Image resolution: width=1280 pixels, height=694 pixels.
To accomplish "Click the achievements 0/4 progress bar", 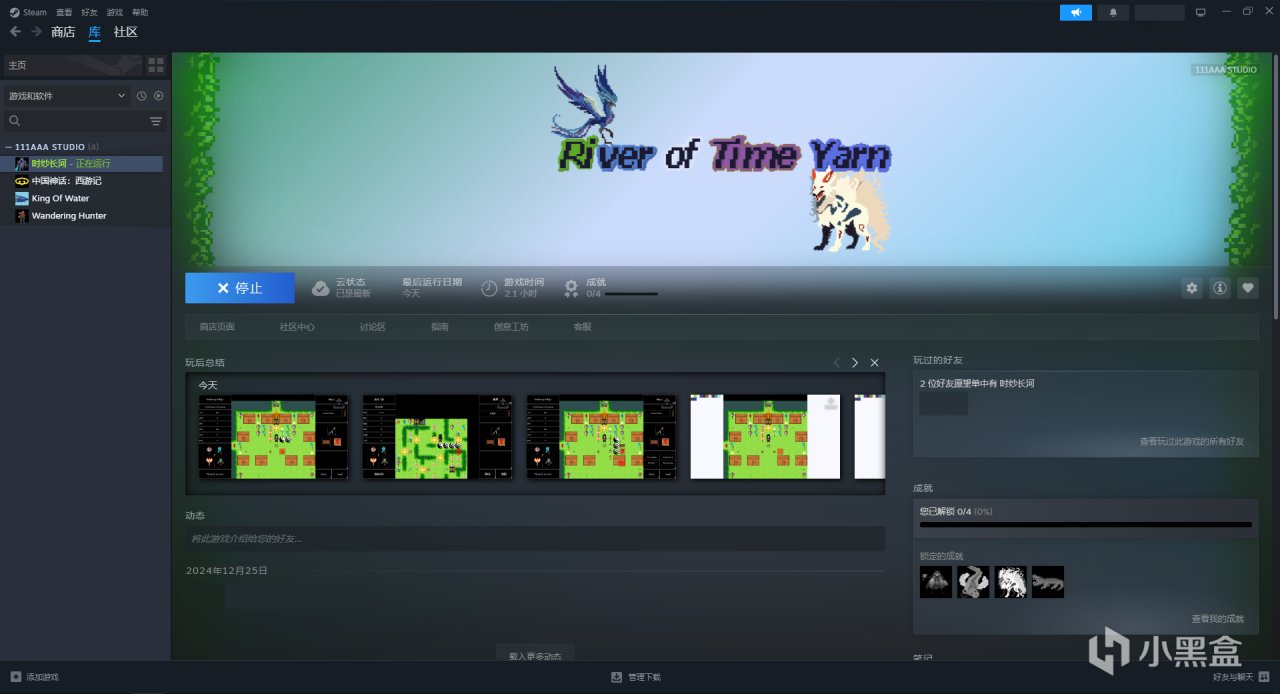I will click(x=631, y=294).
